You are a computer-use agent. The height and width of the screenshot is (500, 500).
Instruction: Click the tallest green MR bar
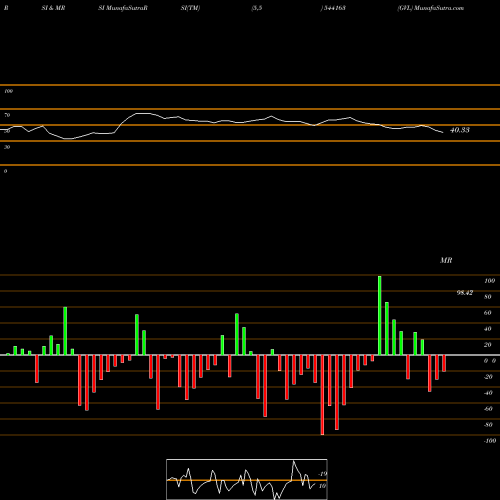click(x=380, y=315)
